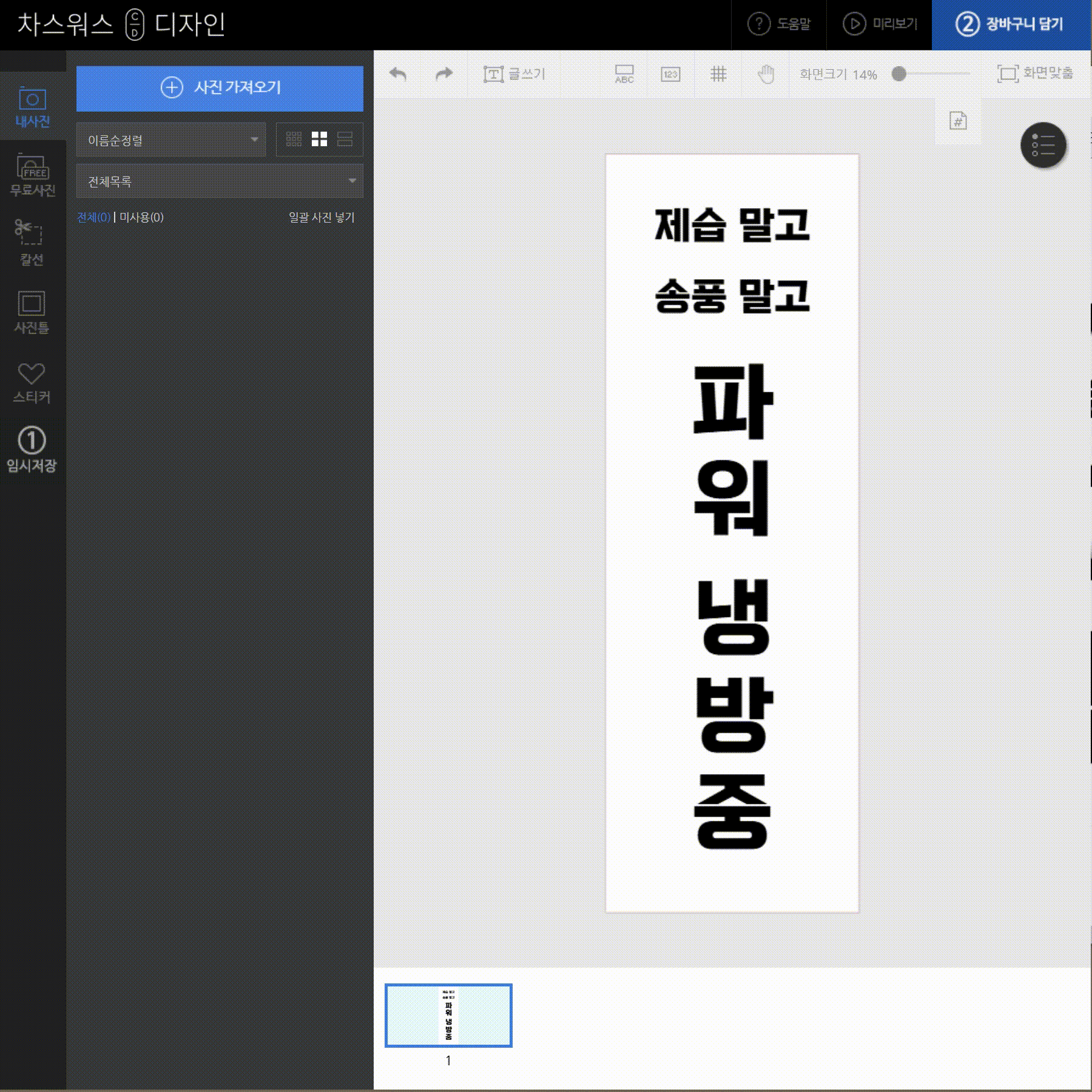Click the 화면크기 14% label

click(838, 74)
